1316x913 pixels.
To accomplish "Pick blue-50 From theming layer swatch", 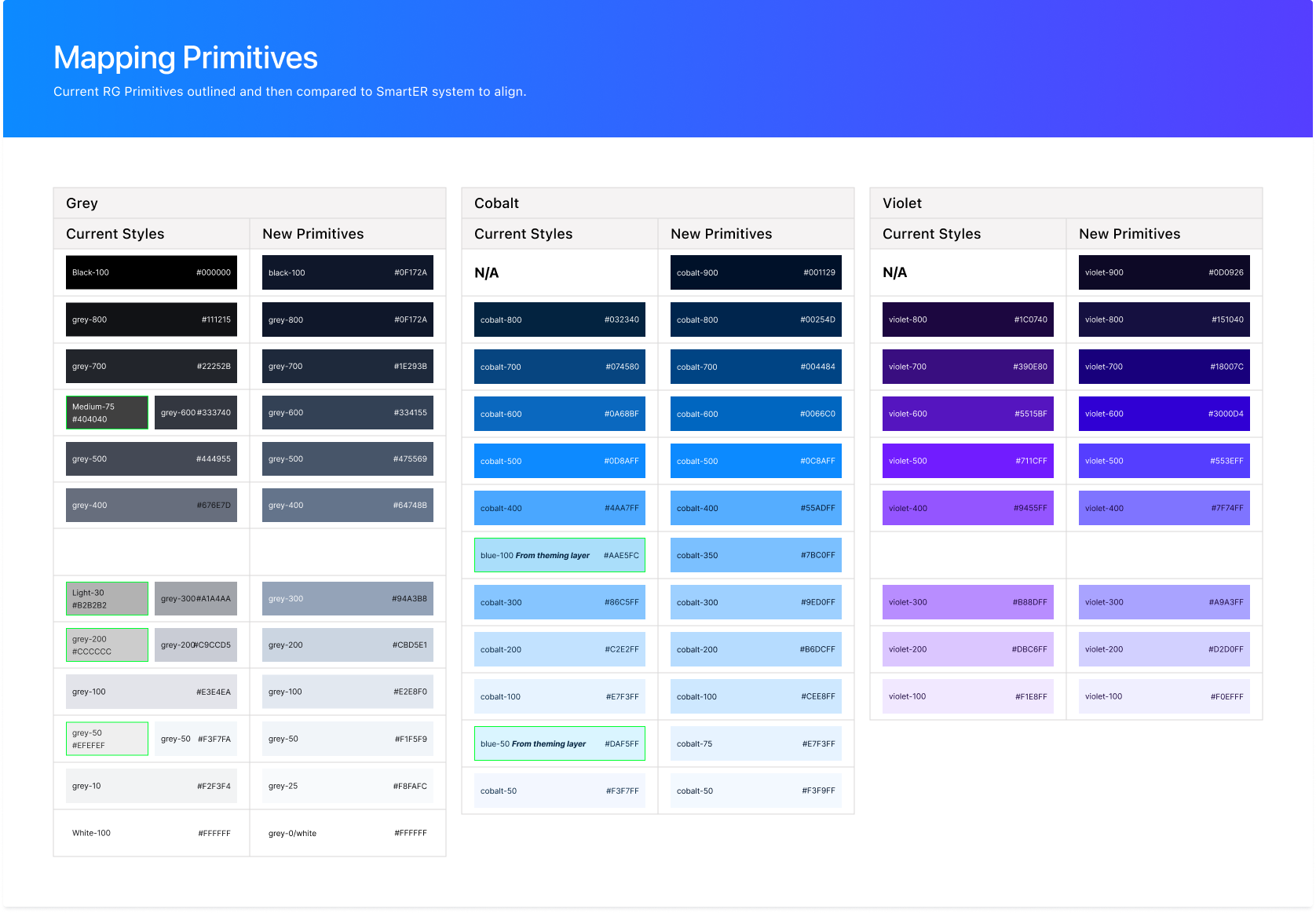I will [560, 743].
